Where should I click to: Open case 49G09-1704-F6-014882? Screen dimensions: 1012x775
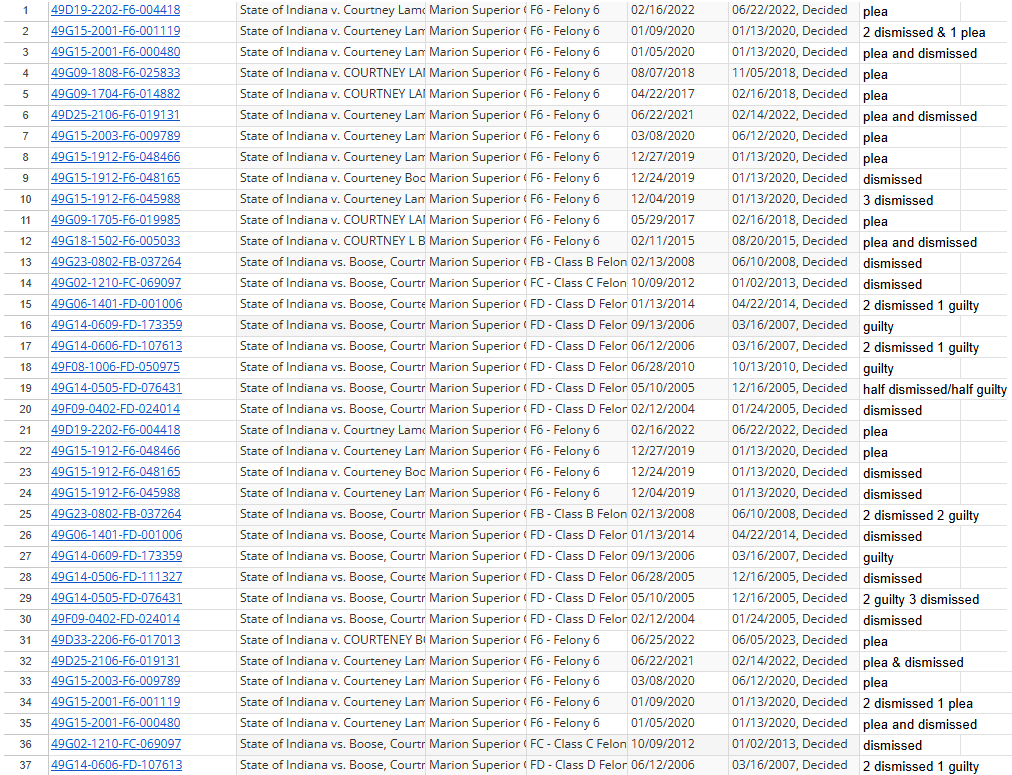coord(115,94)
